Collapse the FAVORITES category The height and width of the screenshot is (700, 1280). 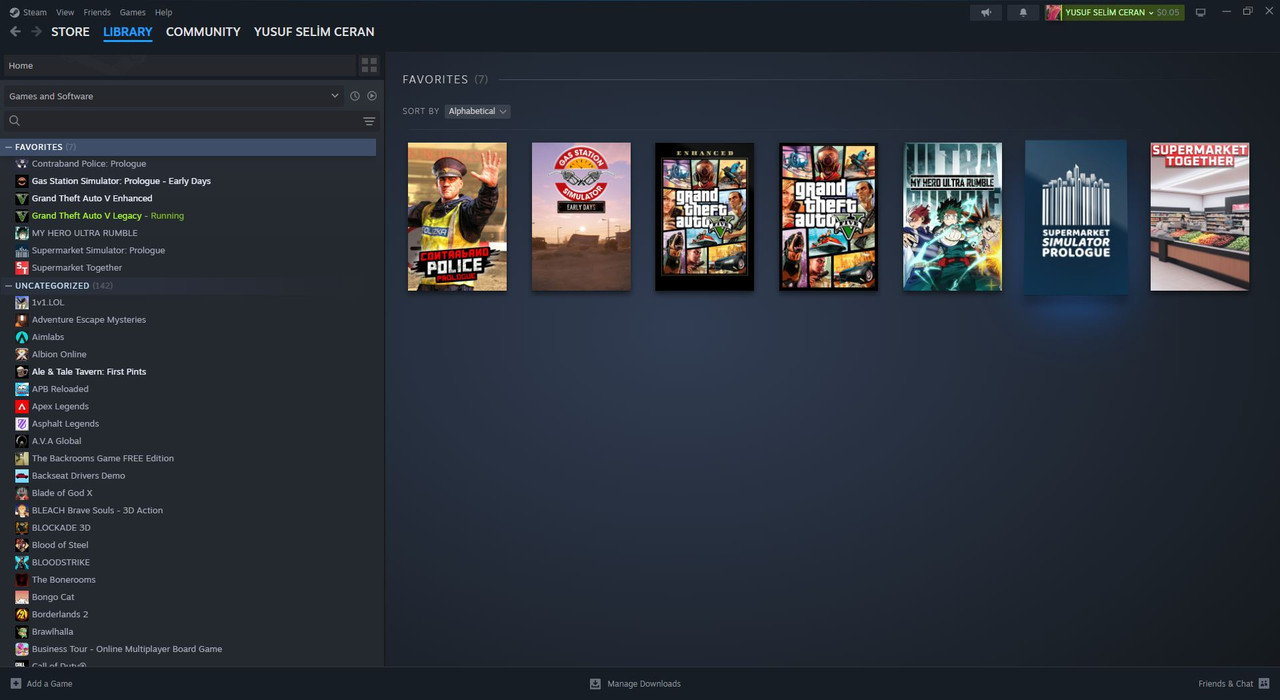[9, 147]
